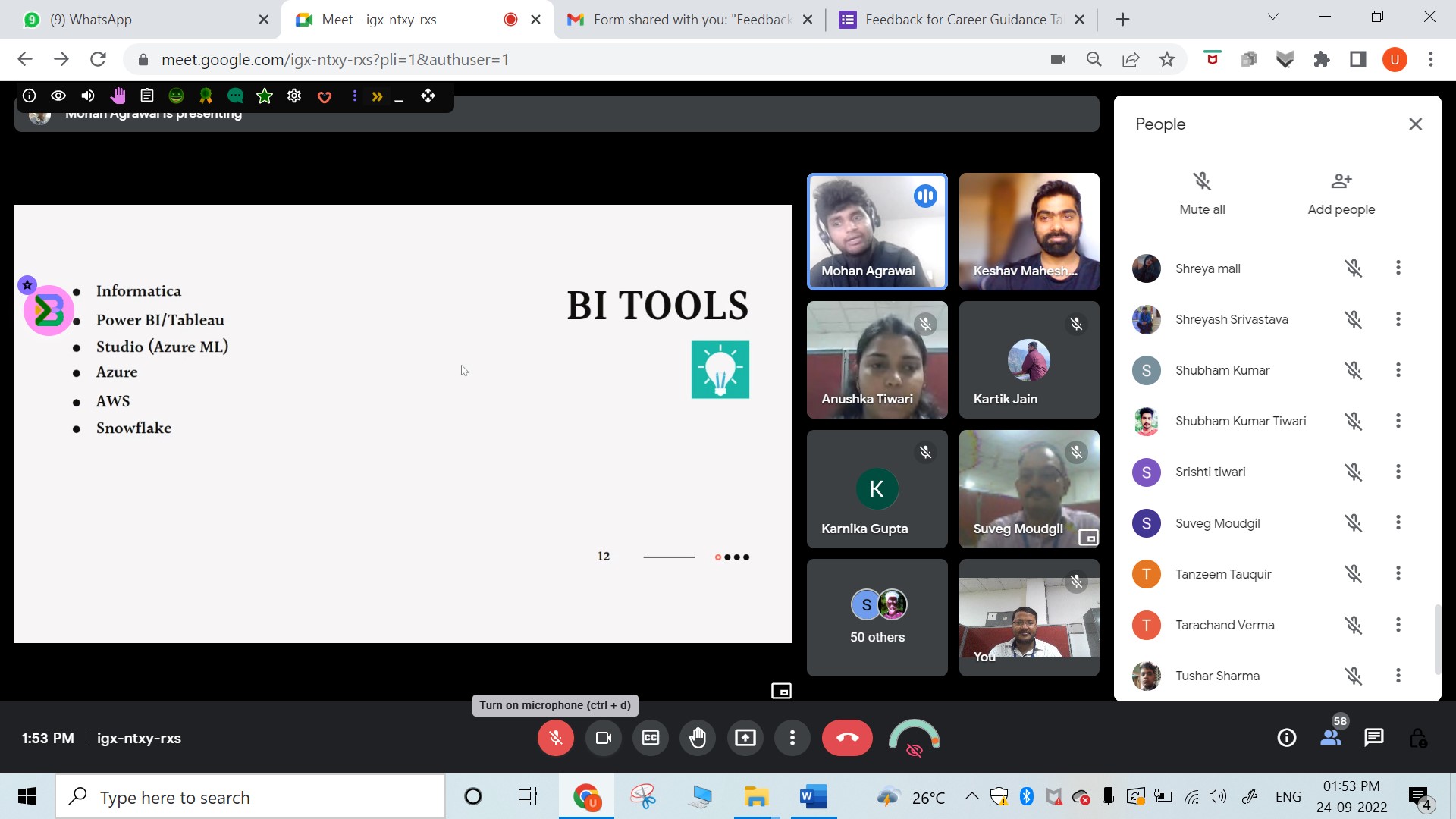Open the chat with everyone icon
This screenshot has width=1456, height=819.
click(x=1373, y=738)
